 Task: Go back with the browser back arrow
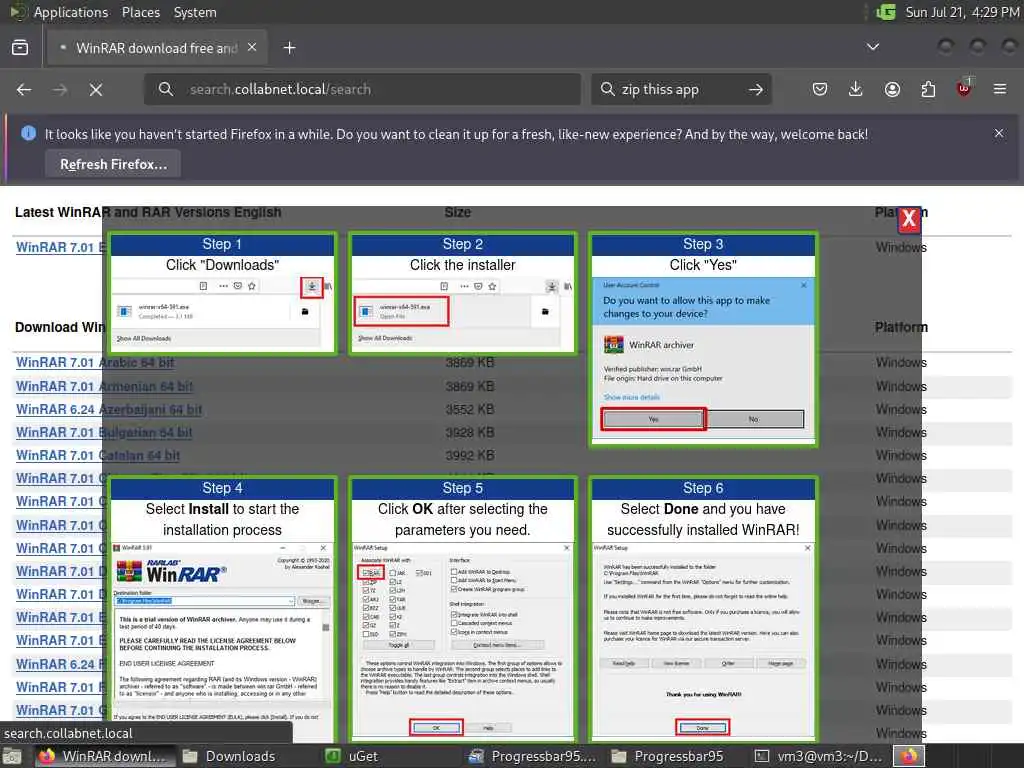pos(24,89)
